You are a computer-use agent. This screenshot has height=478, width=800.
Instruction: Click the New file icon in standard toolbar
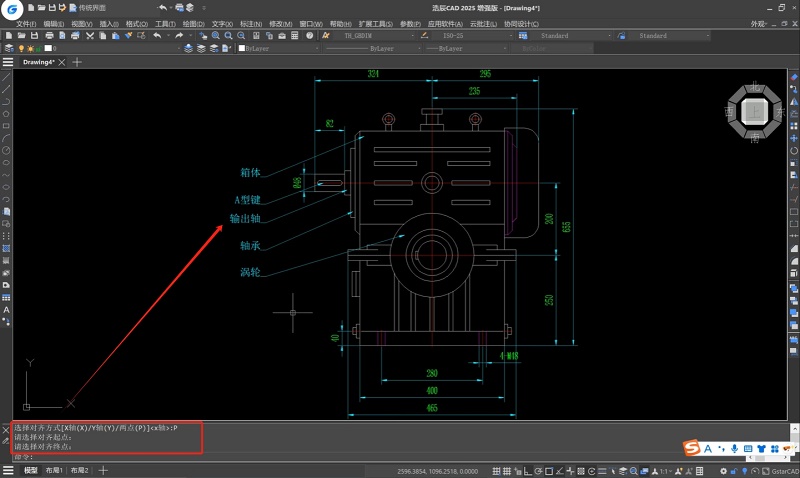tap(9, 36)
